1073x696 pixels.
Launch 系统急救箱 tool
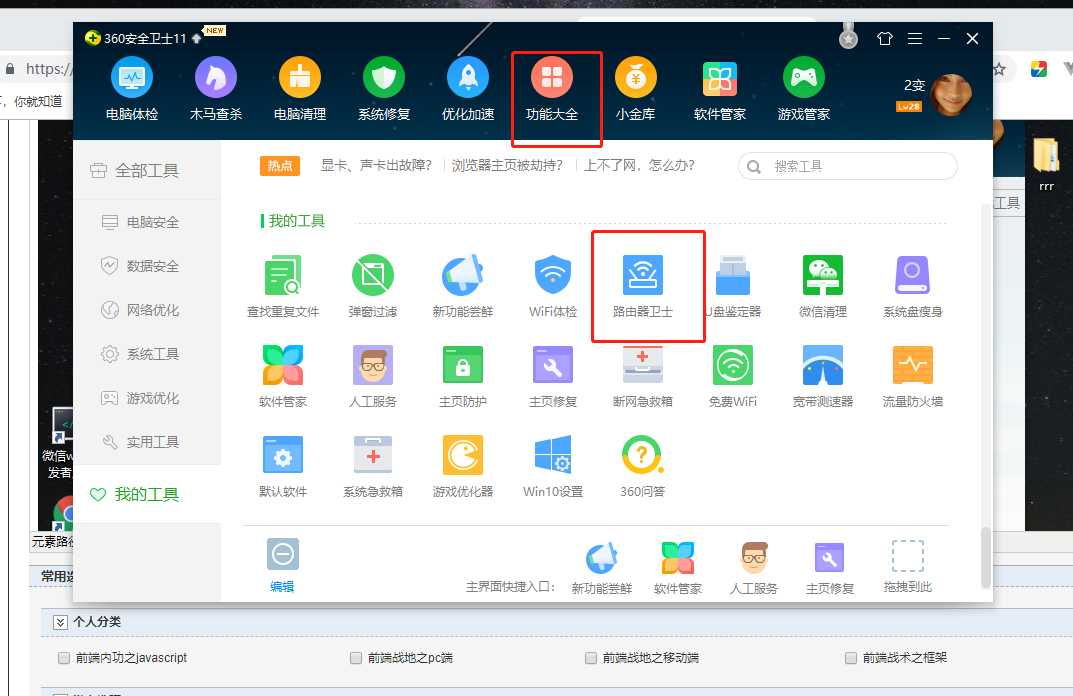pos(373,467)
